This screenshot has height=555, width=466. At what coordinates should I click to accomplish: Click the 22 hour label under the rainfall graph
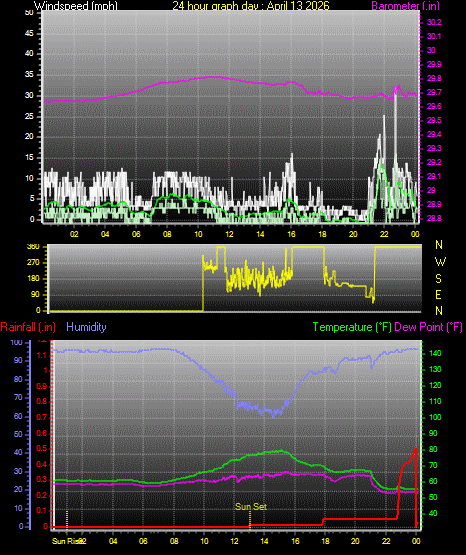pos(386,541)
